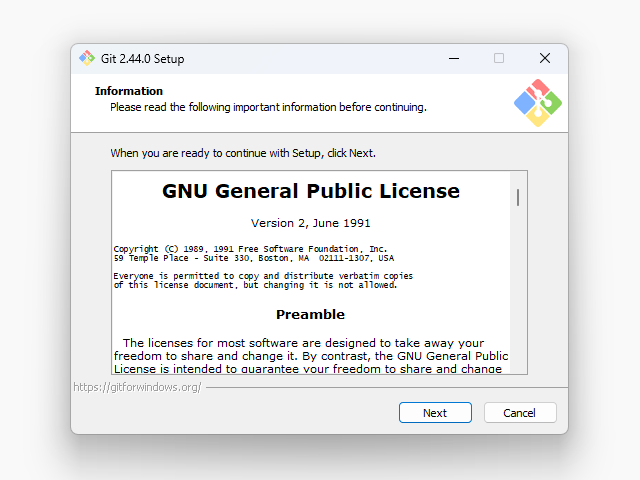Viewport: 640px width, 480px height.
Task: Click the Cancel button
Action: [x=520, y=413]
